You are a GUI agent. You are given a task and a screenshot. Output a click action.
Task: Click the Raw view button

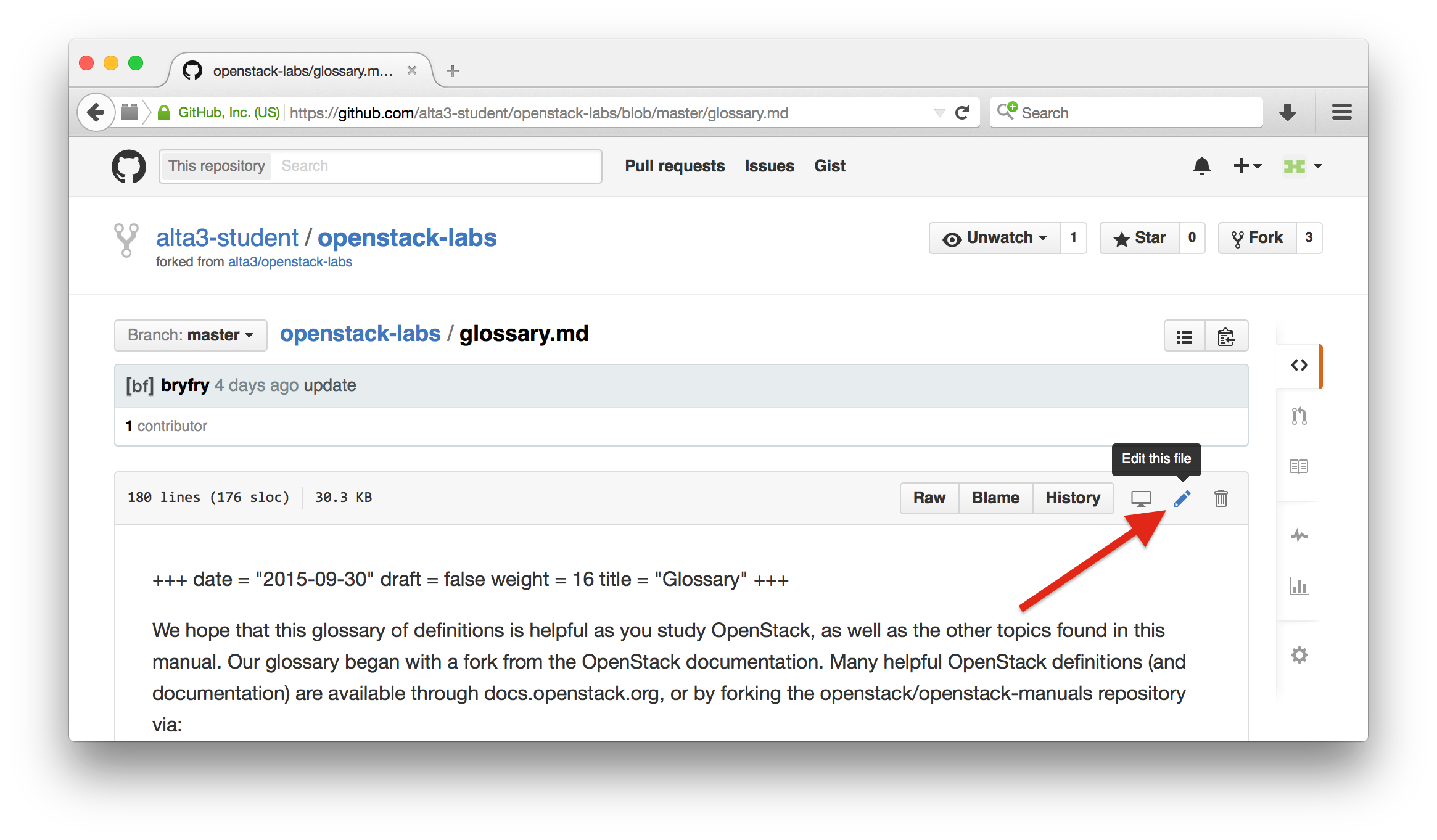click(x=928, y=496)
